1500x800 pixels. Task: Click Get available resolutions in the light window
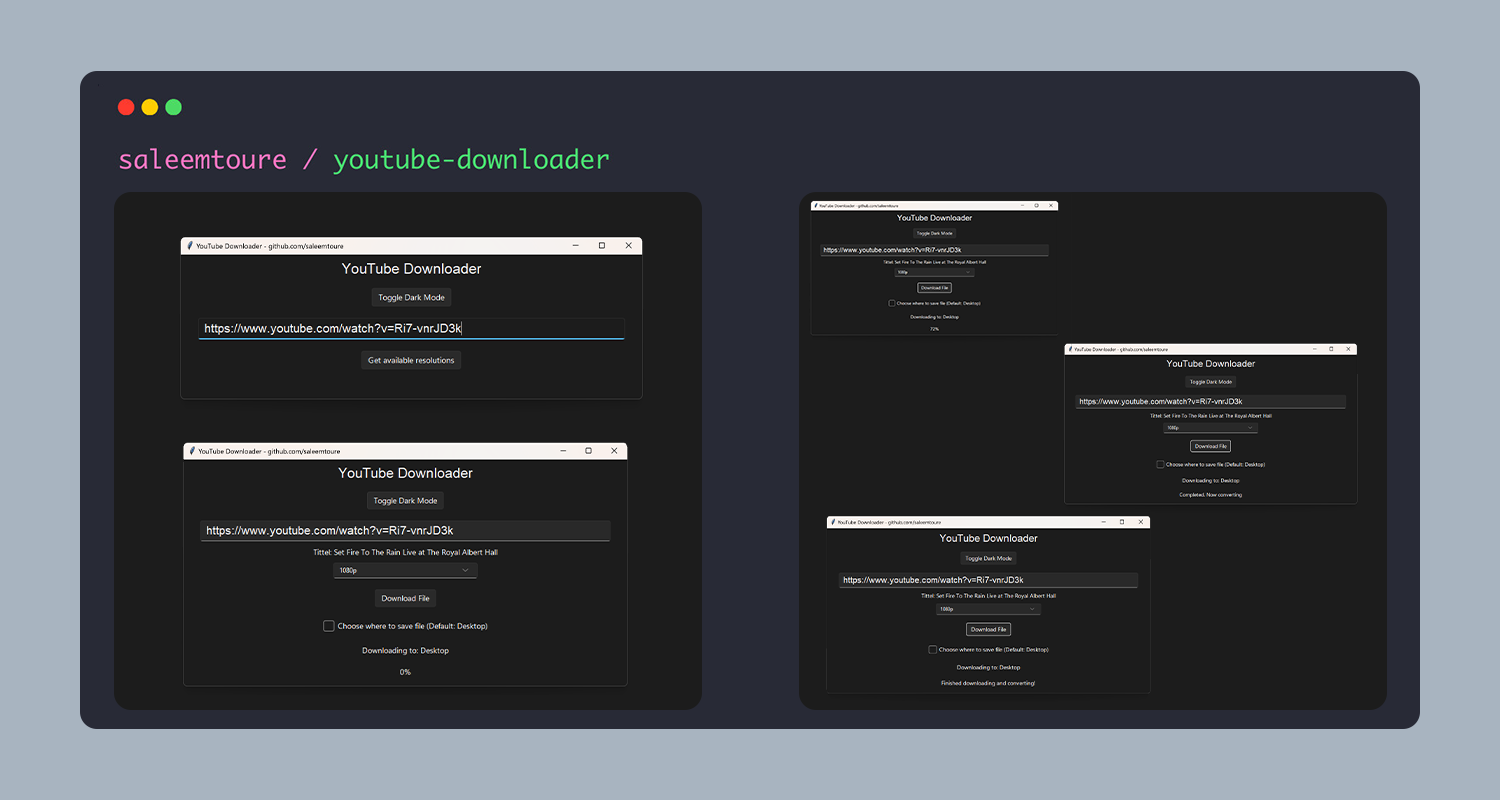[411, 360]
